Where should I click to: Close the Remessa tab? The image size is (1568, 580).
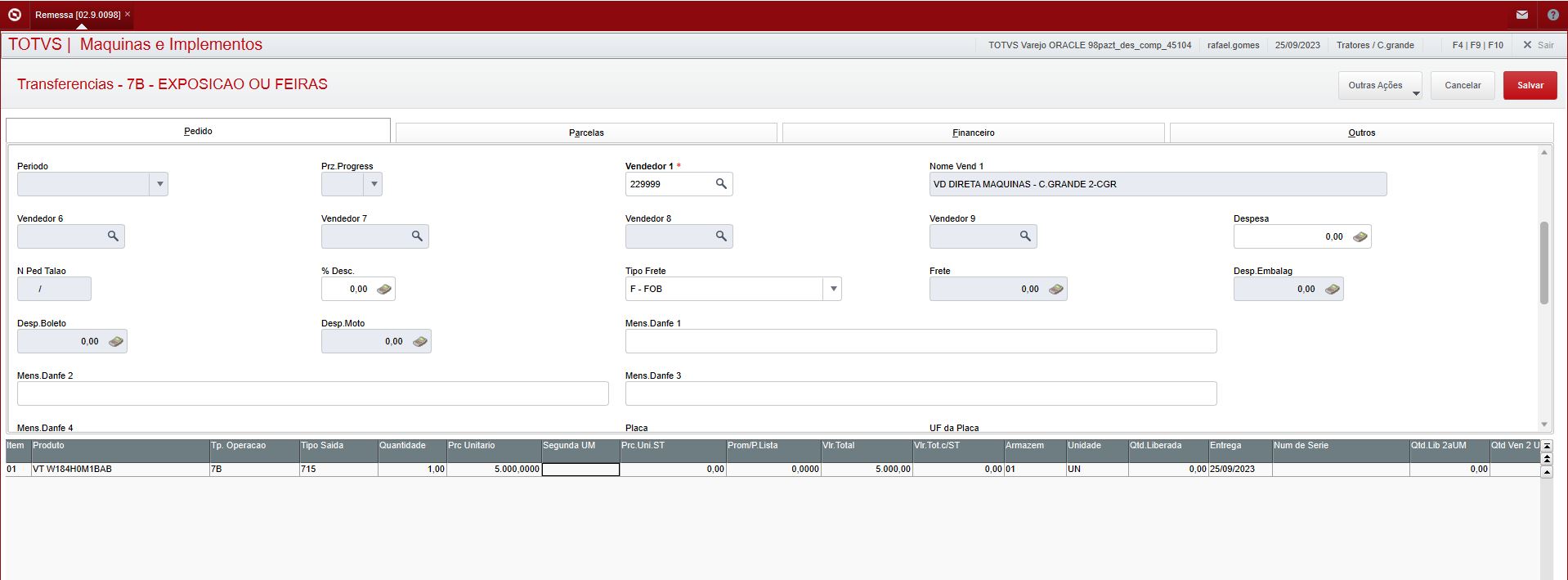(x=128, y=15)
